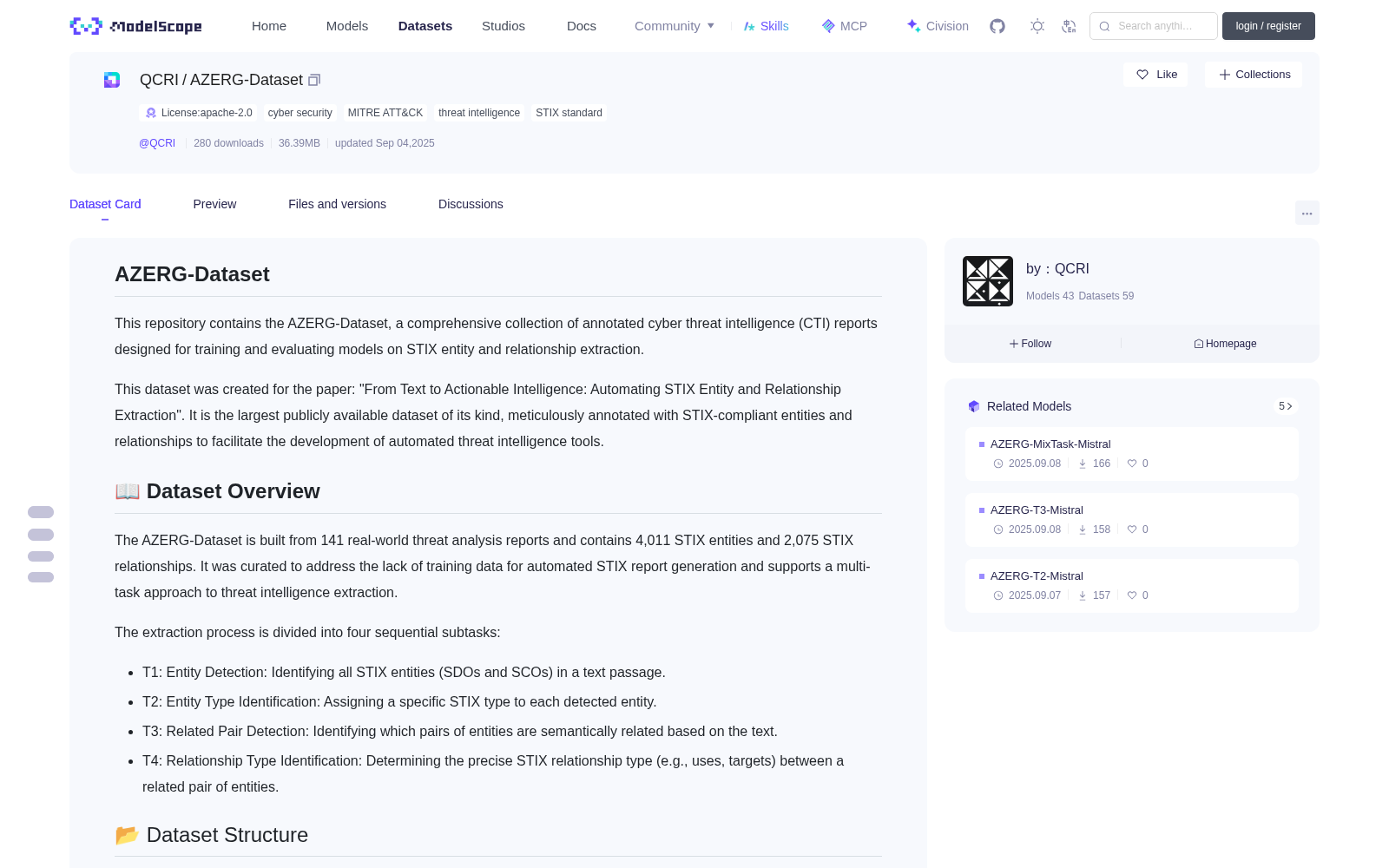Click the MITRE ATT&CK tag
This screenshot has height=868, width=1389.
coord(385,113)
